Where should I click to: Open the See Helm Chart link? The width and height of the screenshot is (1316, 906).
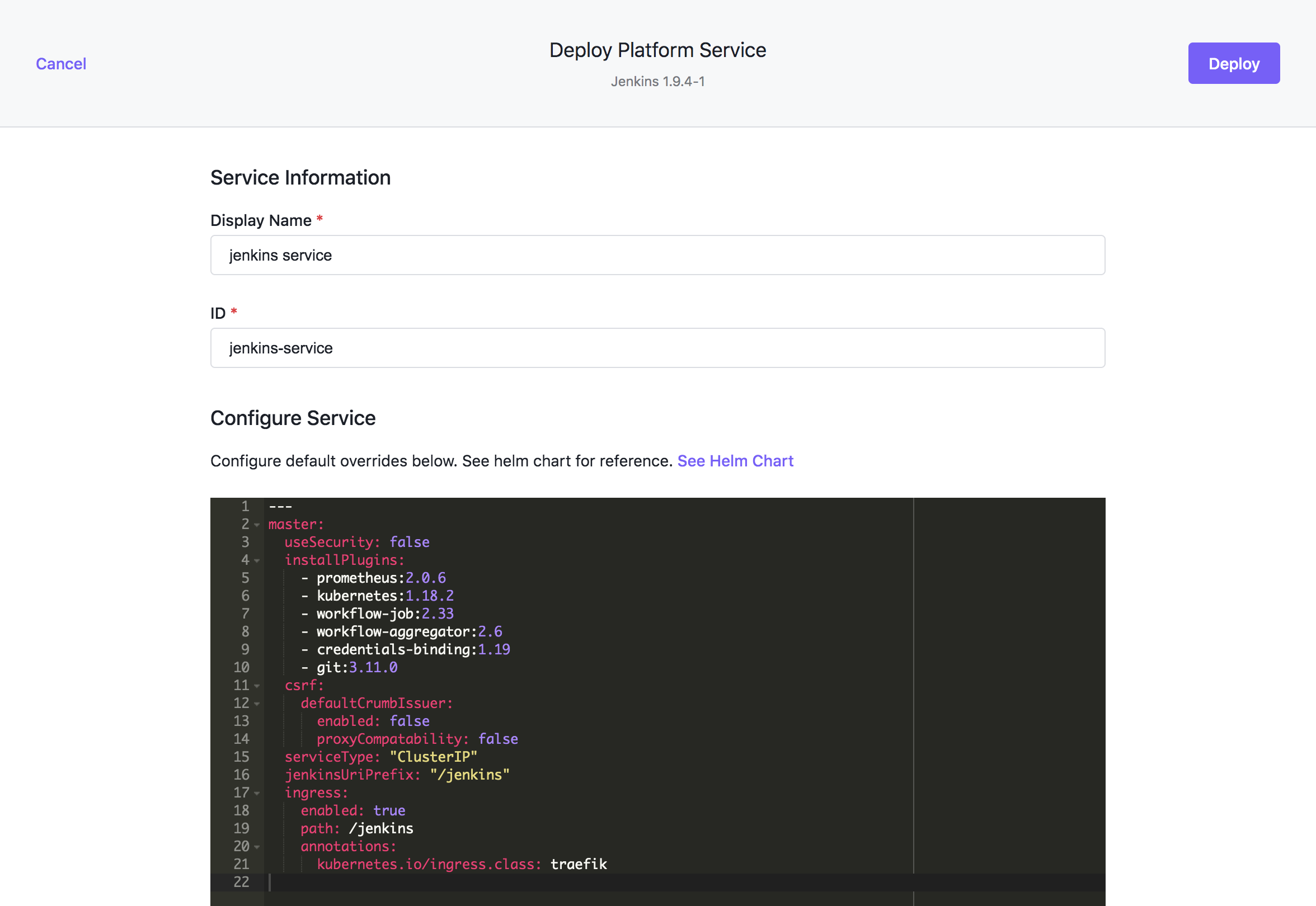735,461
